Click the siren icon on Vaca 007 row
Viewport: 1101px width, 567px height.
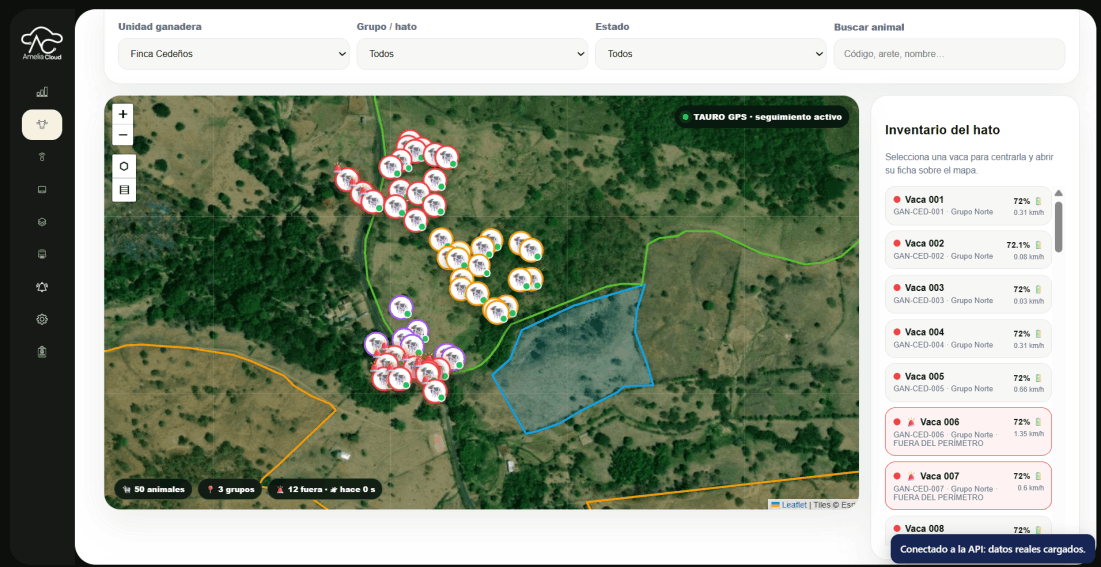click(x=911, y=476)
